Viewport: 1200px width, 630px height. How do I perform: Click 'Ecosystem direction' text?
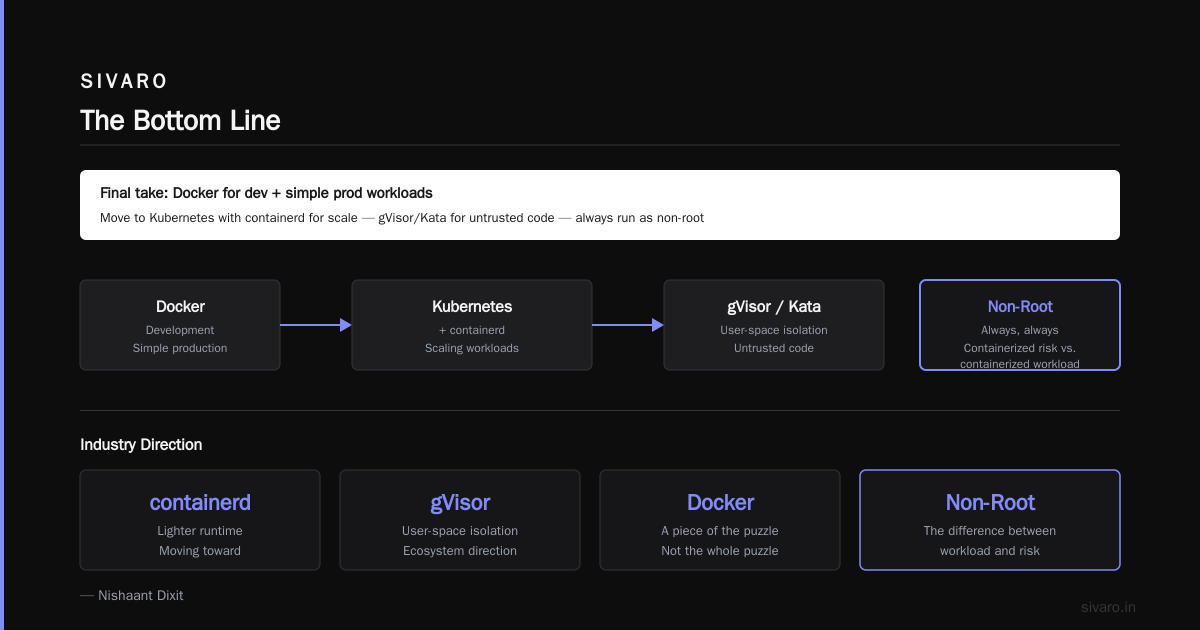pyautogui.click(x=460, y=551)
